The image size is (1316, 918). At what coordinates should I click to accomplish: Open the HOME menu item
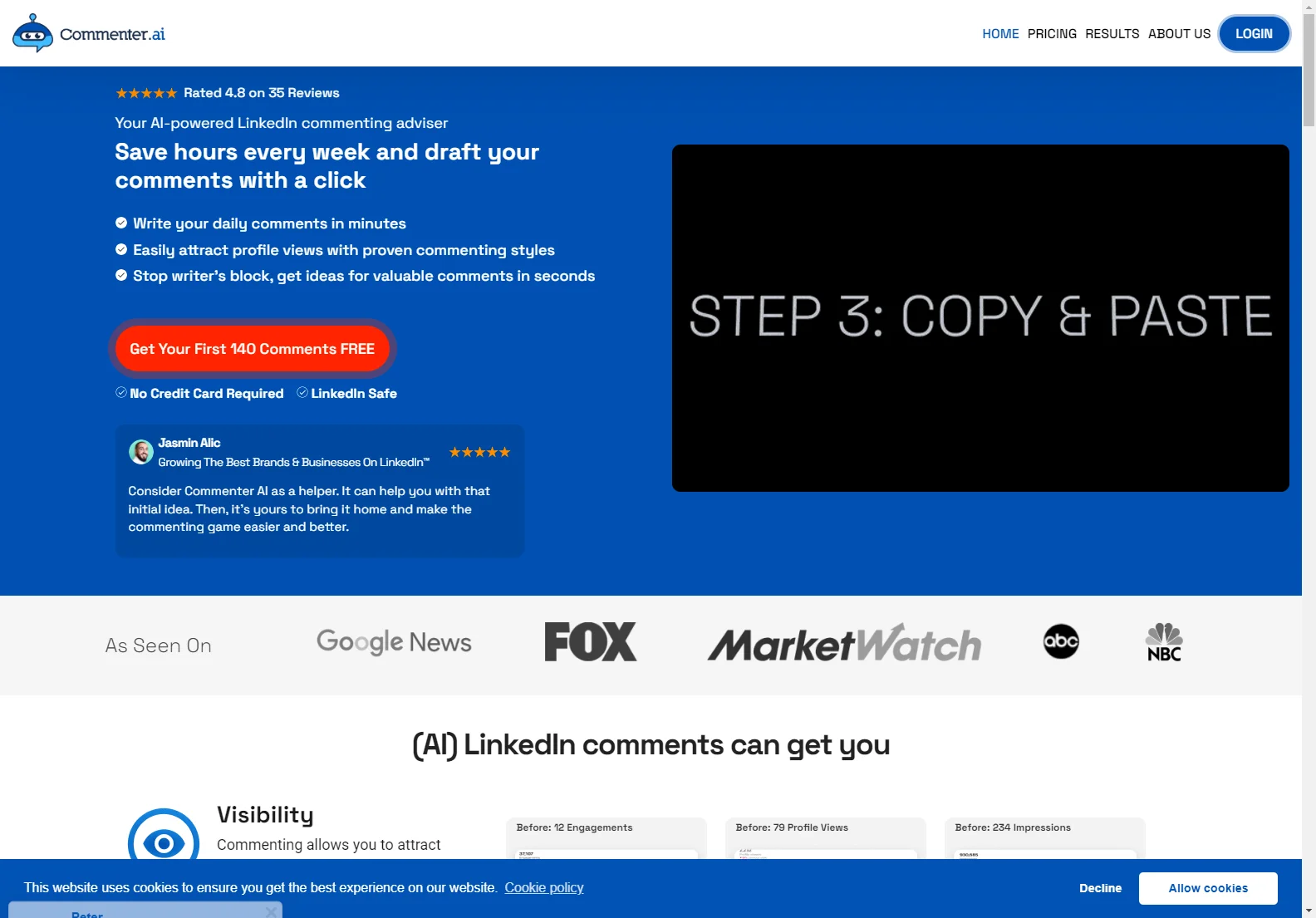1000,34
